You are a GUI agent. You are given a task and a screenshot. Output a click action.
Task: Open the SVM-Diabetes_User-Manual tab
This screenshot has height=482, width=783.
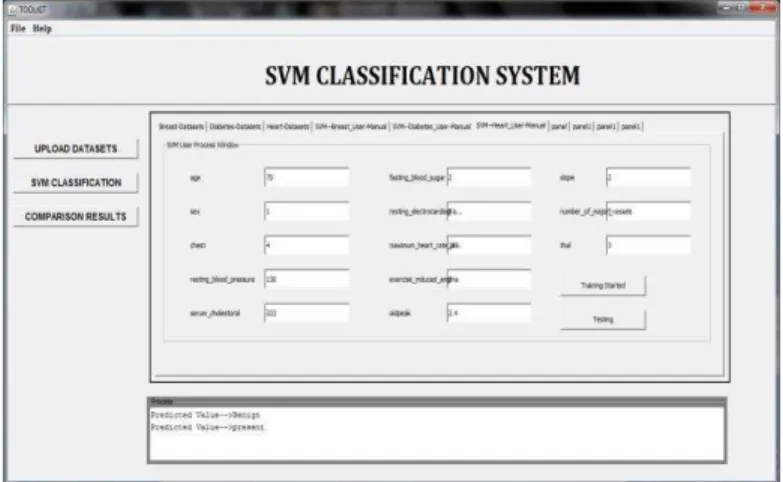(x=431, y=126)
